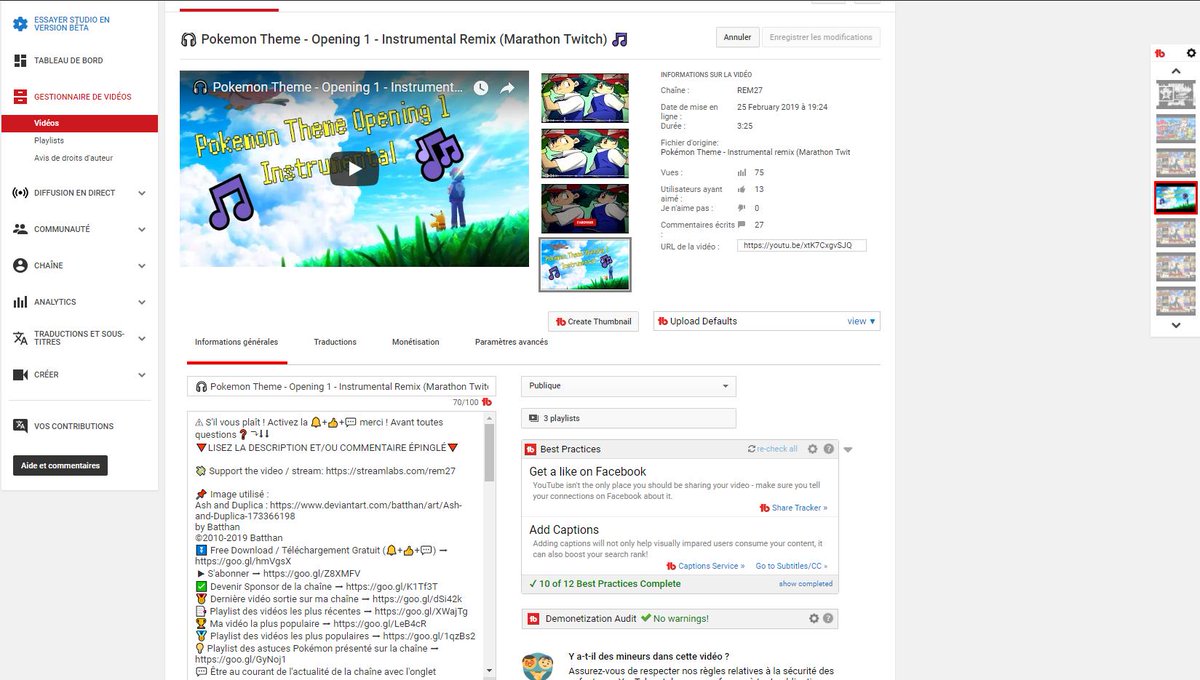Screen dimensions: 1200x680
Task: Click the TubeBuddy logo in Best Practices header
Action: 532,449
